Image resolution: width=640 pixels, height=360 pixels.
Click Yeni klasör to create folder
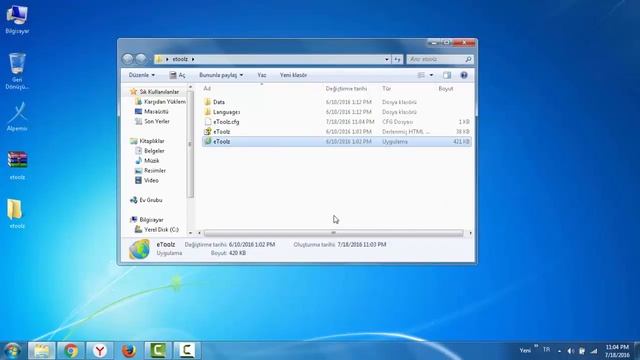coord(293,75)
